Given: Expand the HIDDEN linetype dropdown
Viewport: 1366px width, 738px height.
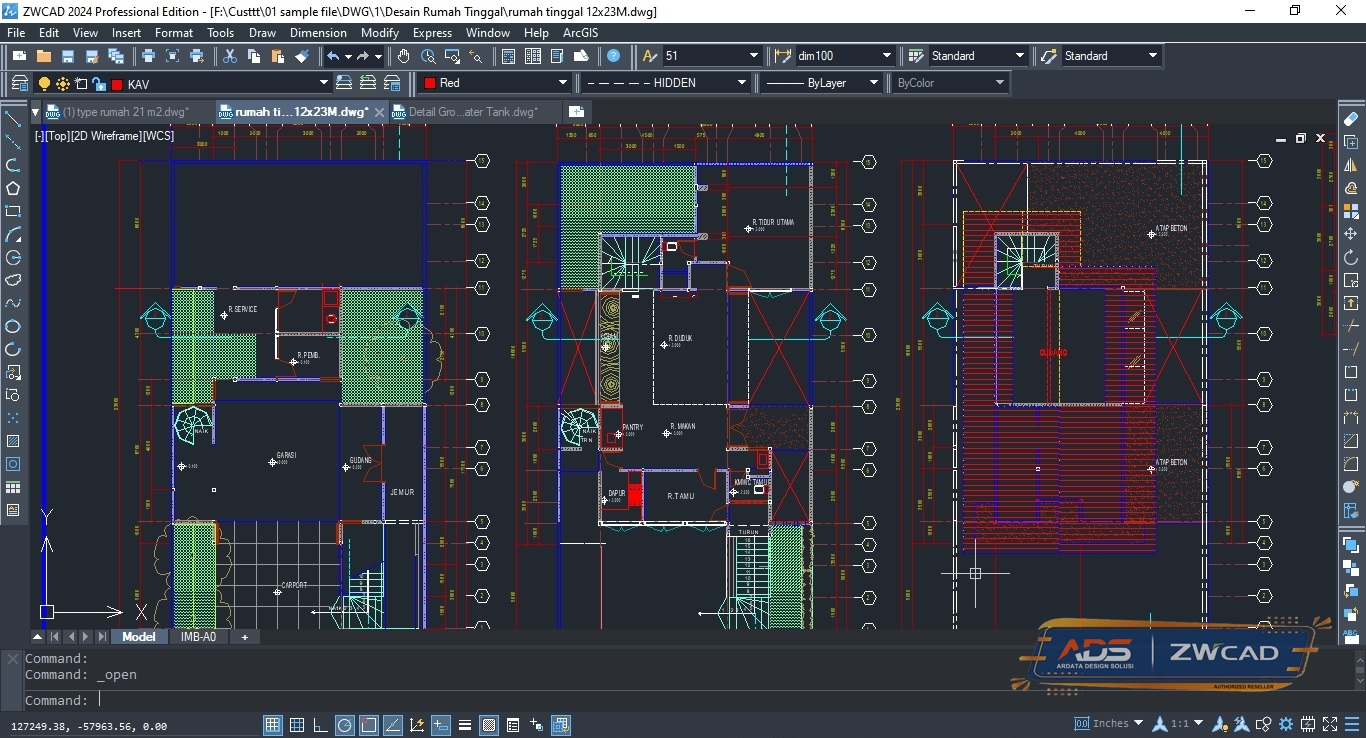Looking at the screenshot, I should point(665,83).
